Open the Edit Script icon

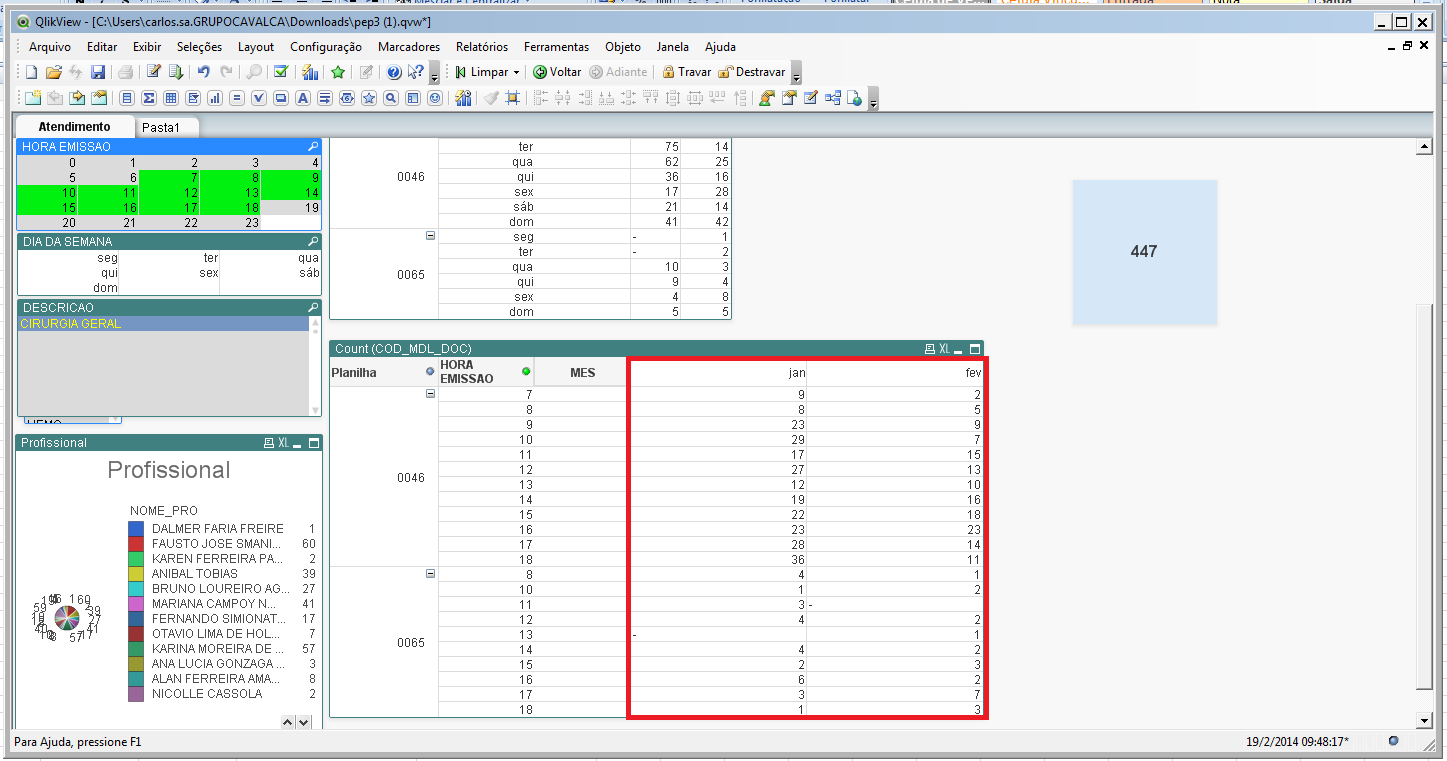click(x=154, y=72)
